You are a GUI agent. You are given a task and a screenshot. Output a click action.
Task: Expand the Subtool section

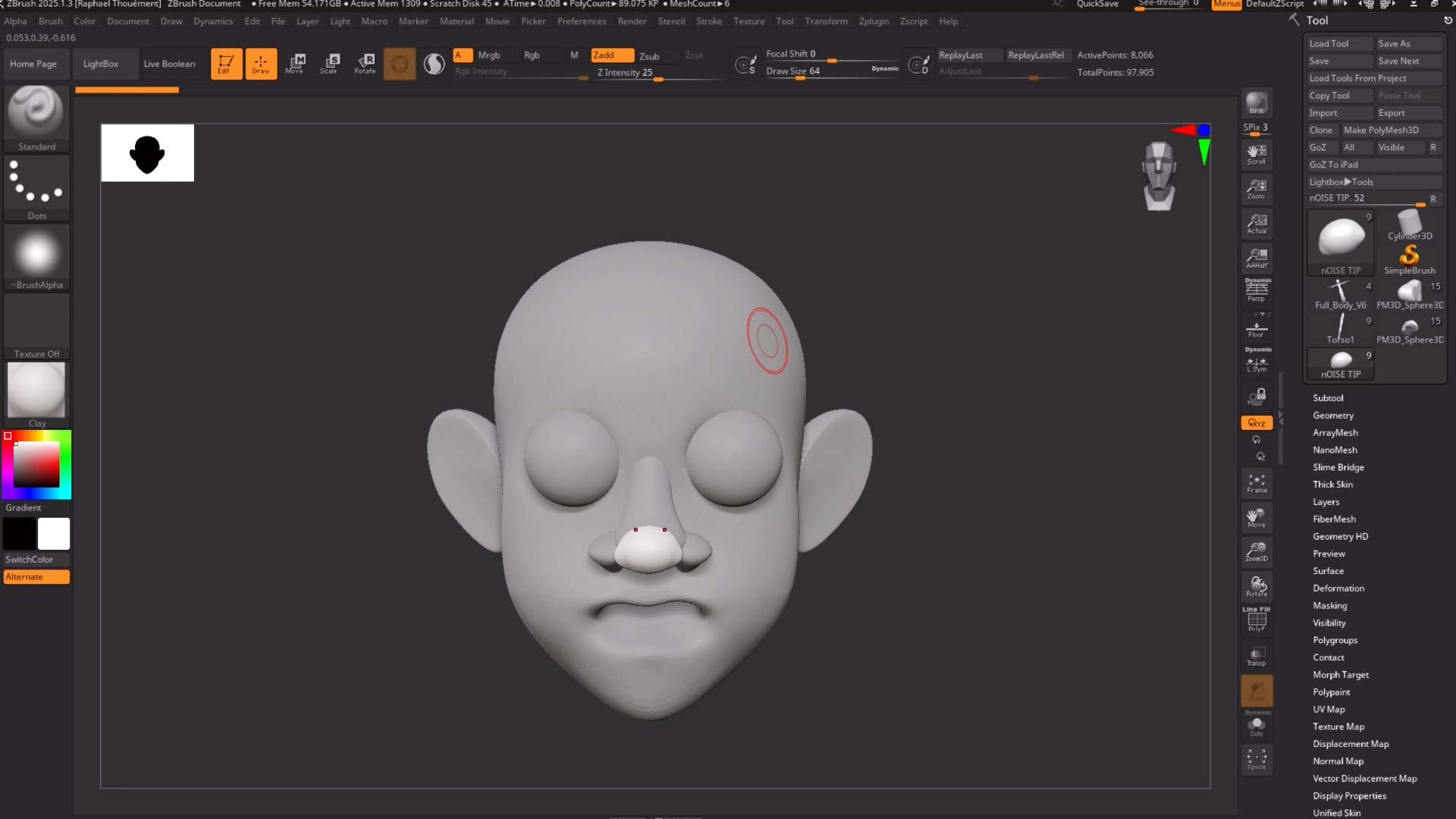coord(1328,398)
